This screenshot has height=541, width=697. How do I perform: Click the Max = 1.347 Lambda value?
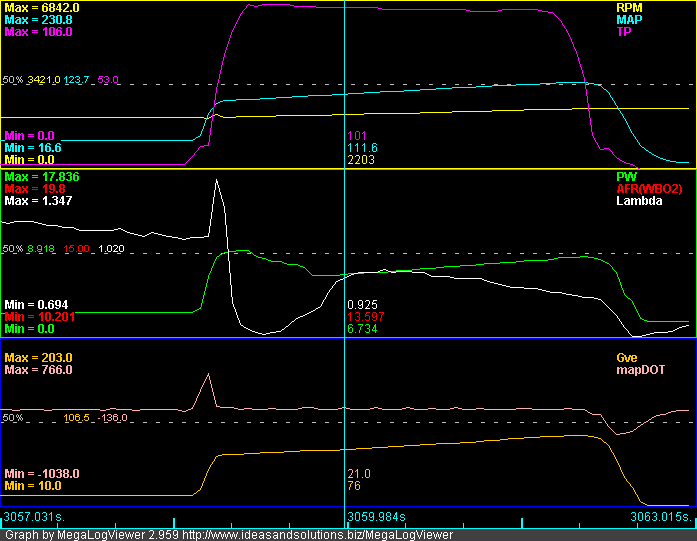click(38, 200)
